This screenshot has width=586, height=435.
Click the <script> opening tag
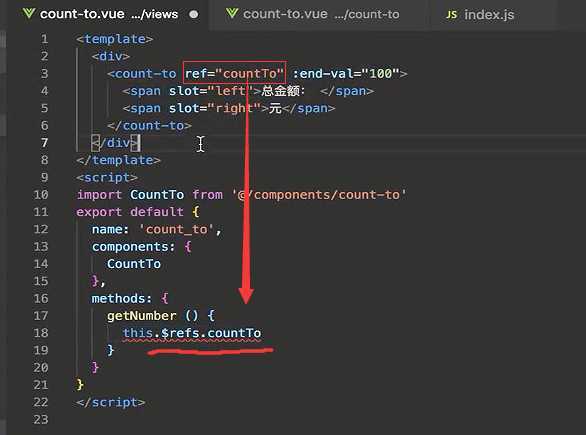[x=107, y=177]
